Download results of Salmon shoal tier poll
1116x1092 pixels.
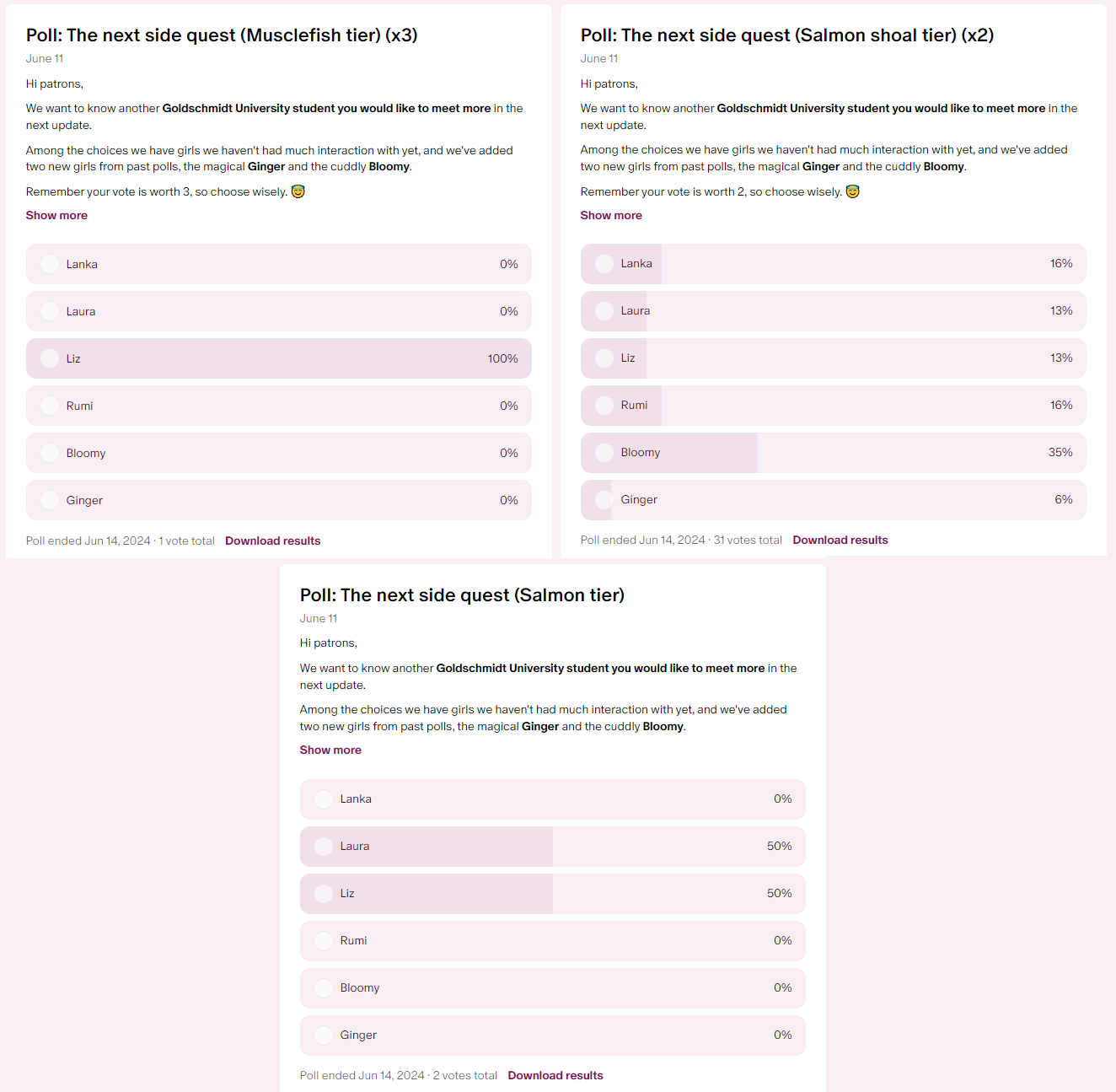point(840,540)
